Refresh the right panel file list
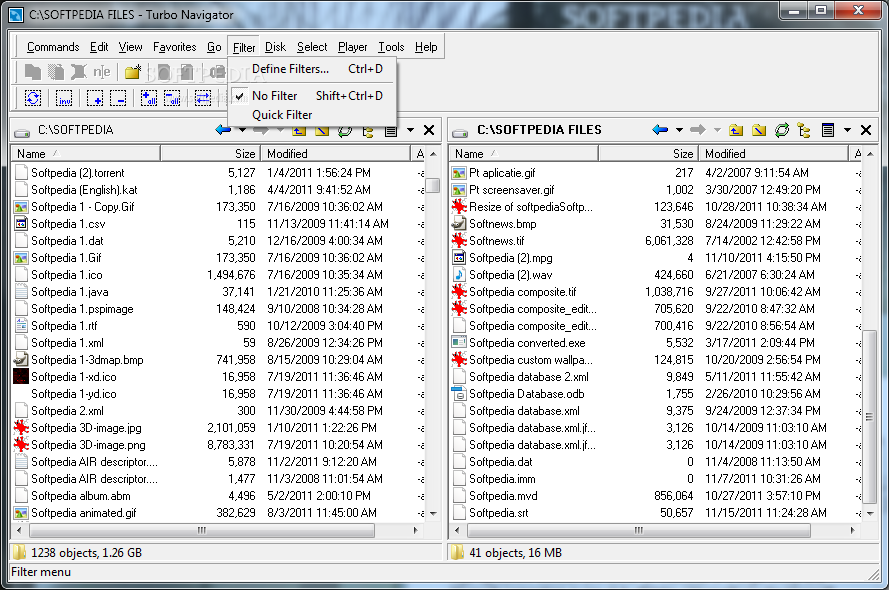The image size is (889, 590). pos(782,130)
